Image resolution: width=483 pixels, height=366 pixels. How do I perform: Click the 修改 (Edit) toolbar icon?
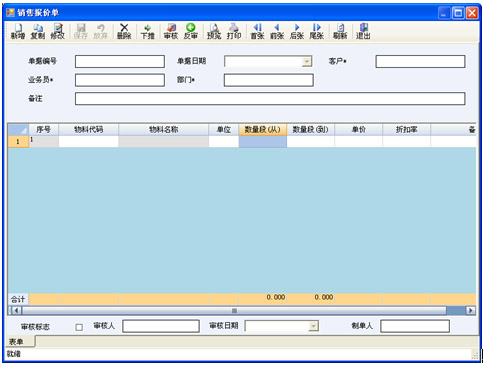[x=57, y=31]
